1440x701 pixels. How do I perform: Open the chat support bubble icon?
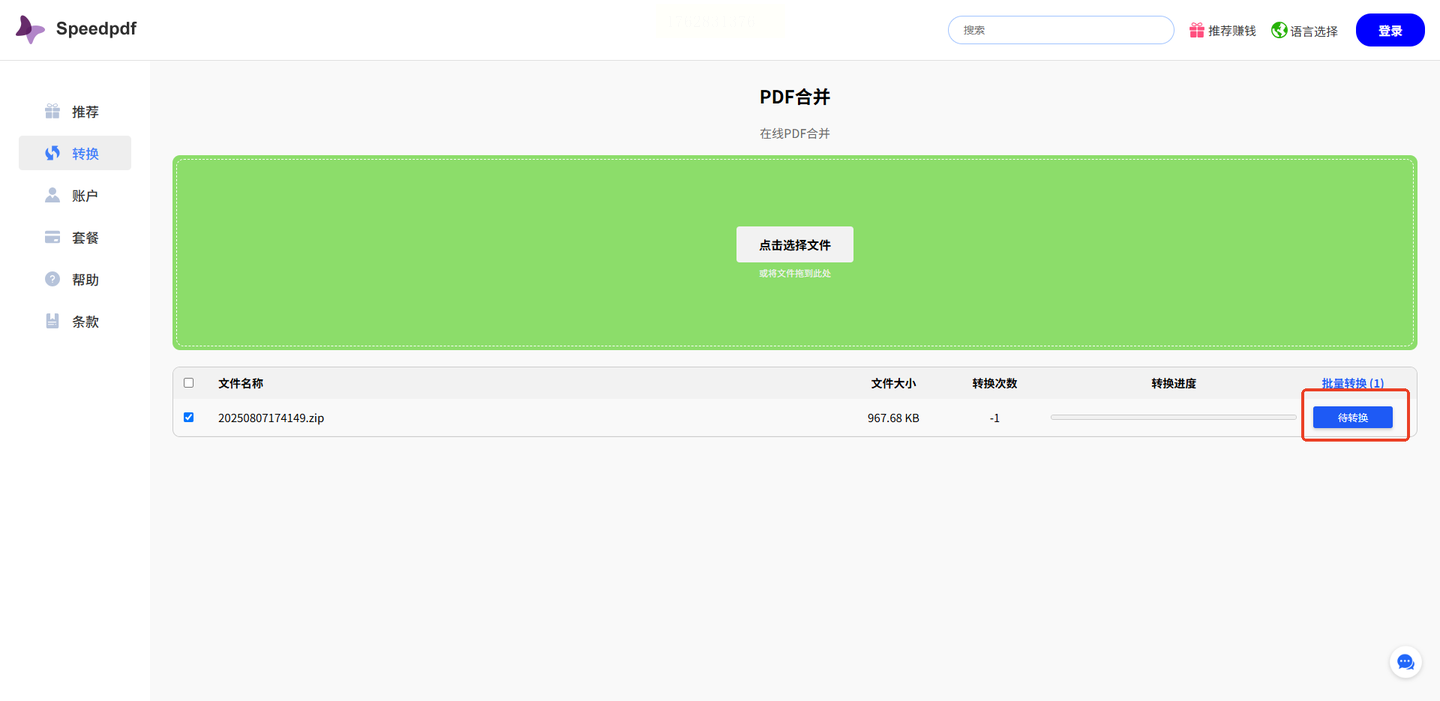(x=1405, y=662)
